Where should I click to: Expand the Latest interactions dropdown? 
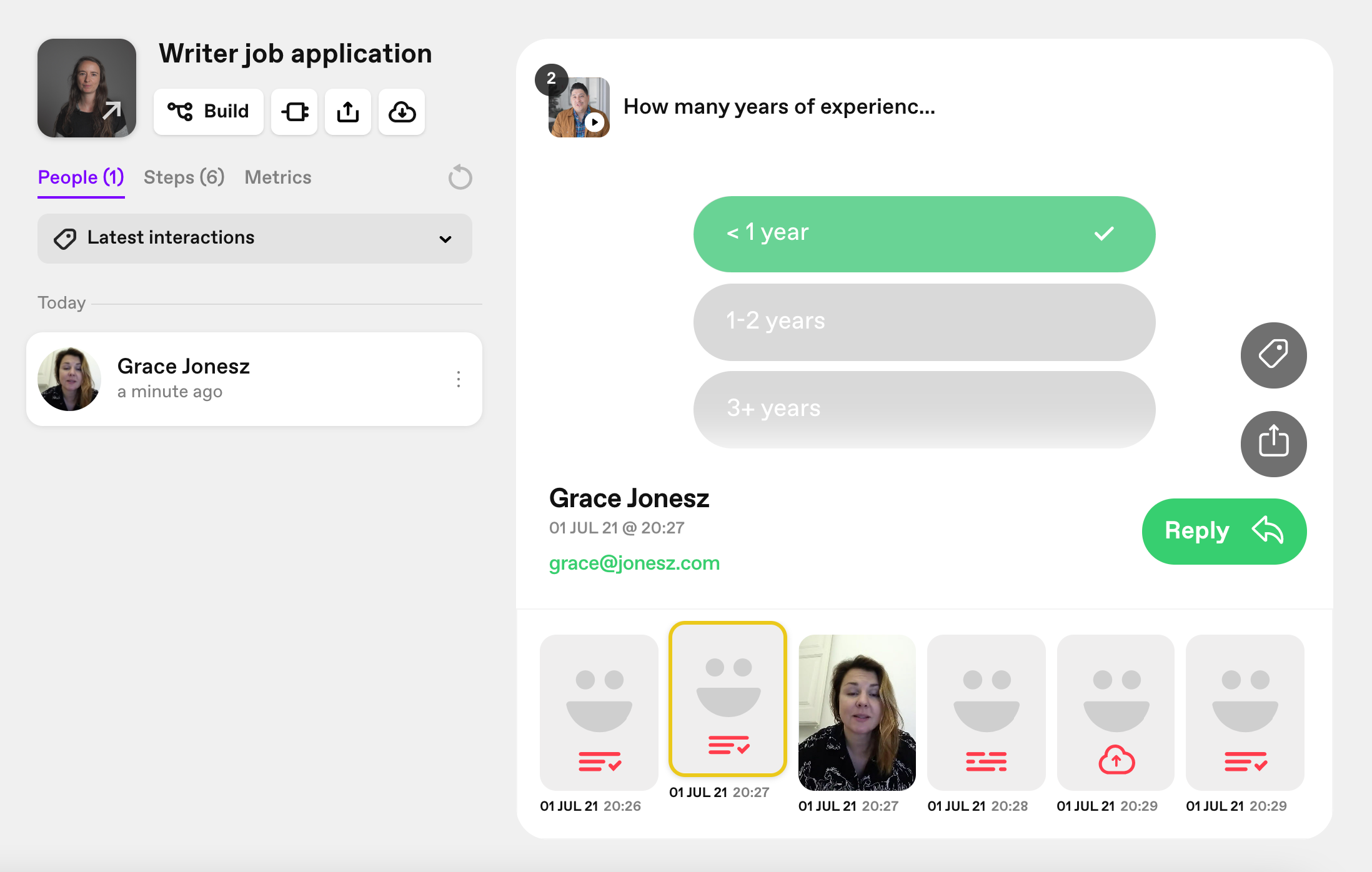tap(255, 239)
